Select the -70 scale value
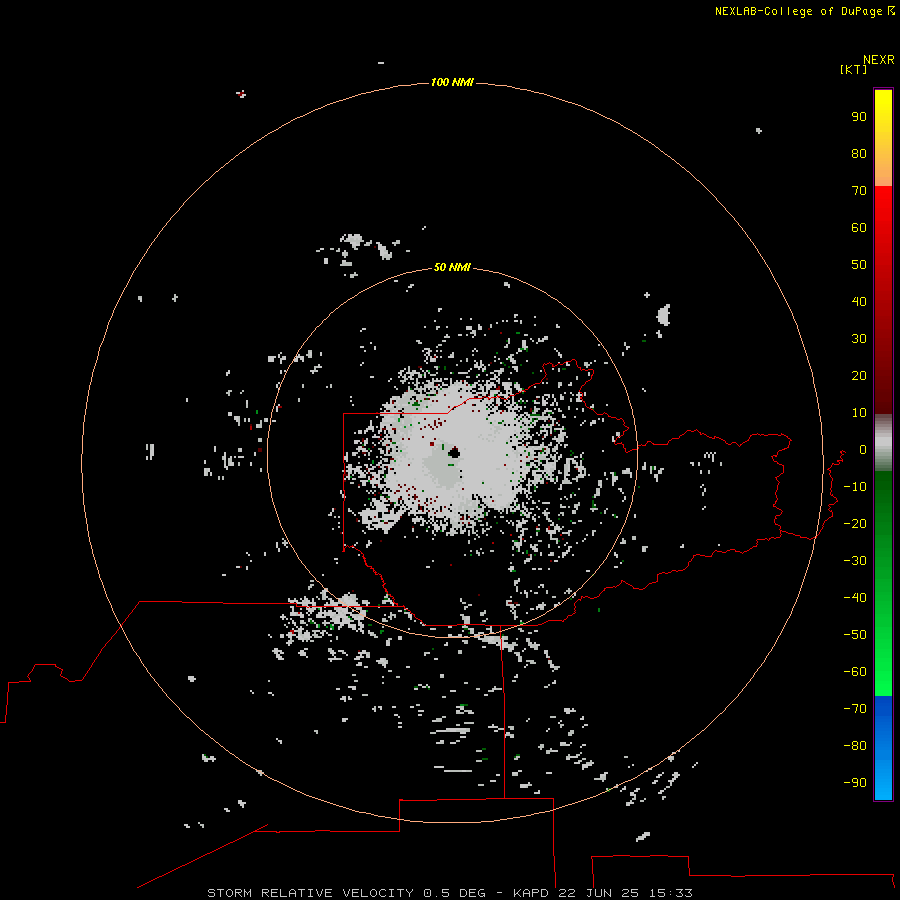The width and height of the screenshot is (900, 900). click(855, 708)
